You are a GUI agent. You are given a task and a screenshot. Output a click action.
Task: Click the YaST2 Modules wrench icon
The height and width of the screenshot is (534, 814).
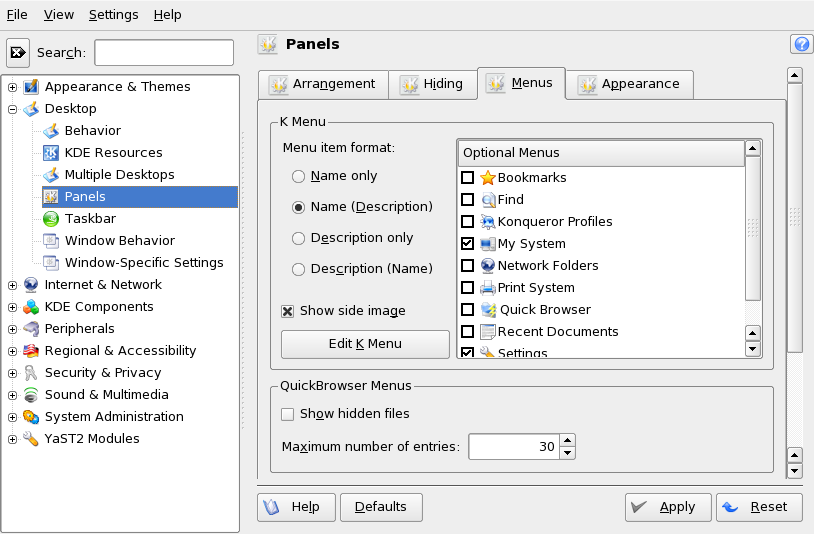coord(31,438)
